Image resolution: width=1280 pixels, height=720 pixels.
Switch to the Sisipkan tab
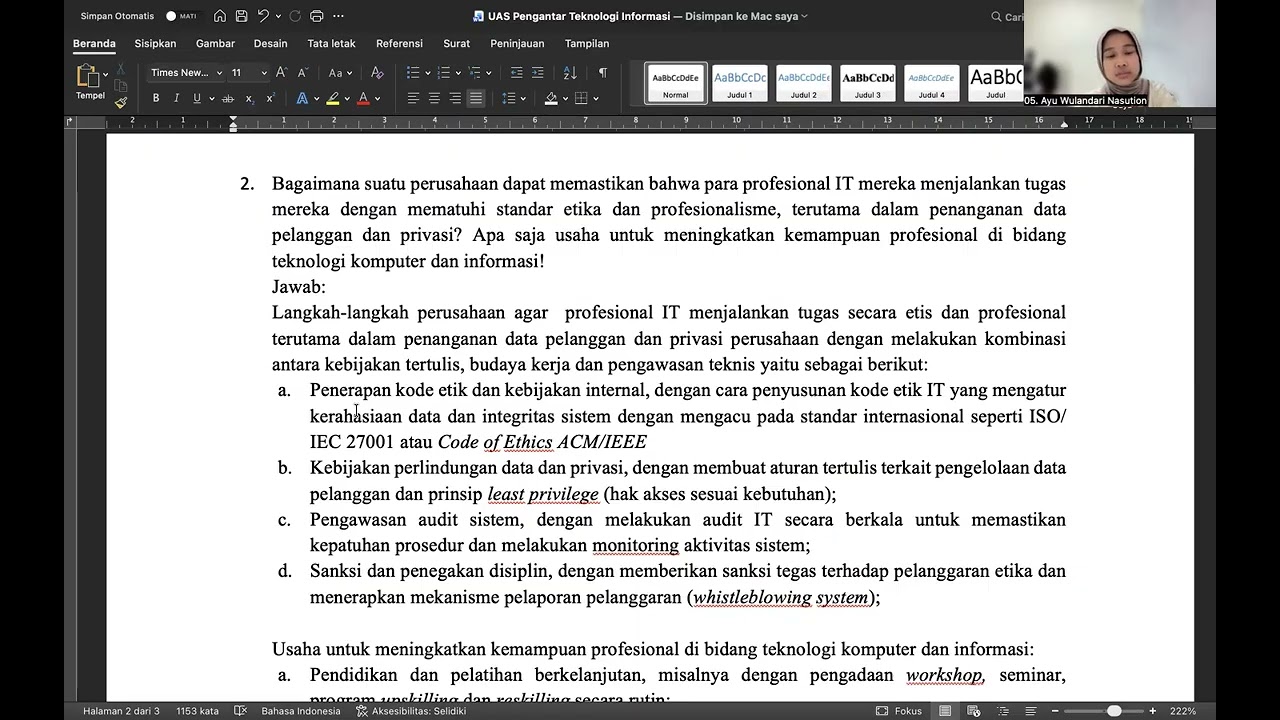(x=155, y=44)
